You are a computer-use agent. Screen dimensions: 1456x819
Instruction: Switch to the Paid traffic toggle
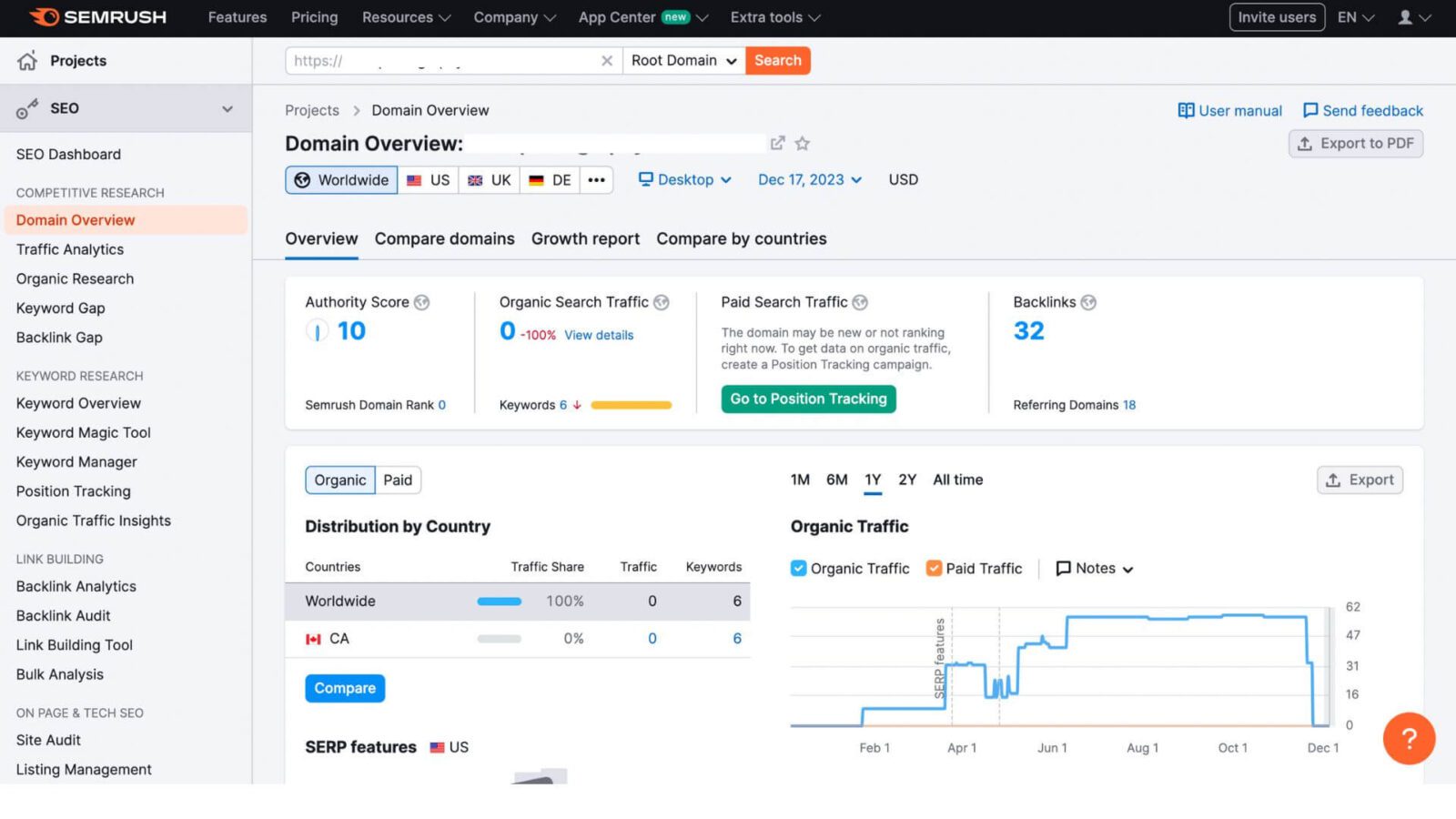point(398,480)
